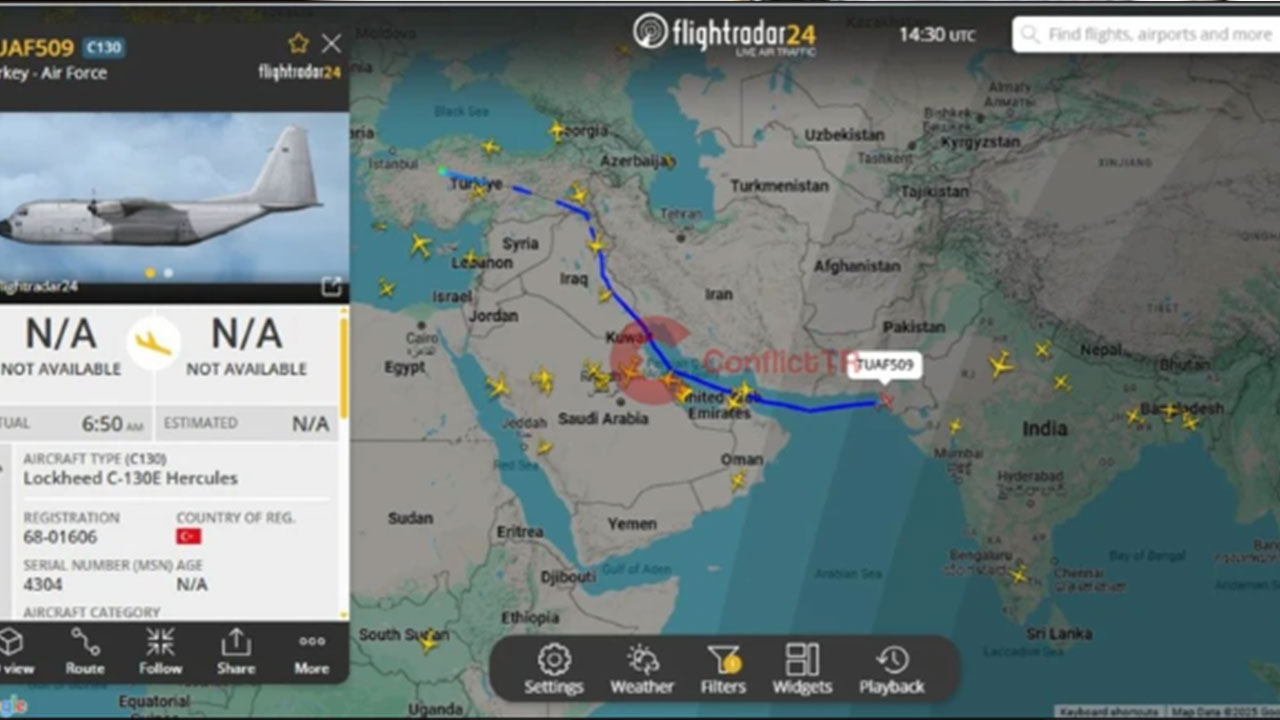Start Playback with the clock icon
Screen dimensions: 1280x720
(x=892, y=670)
